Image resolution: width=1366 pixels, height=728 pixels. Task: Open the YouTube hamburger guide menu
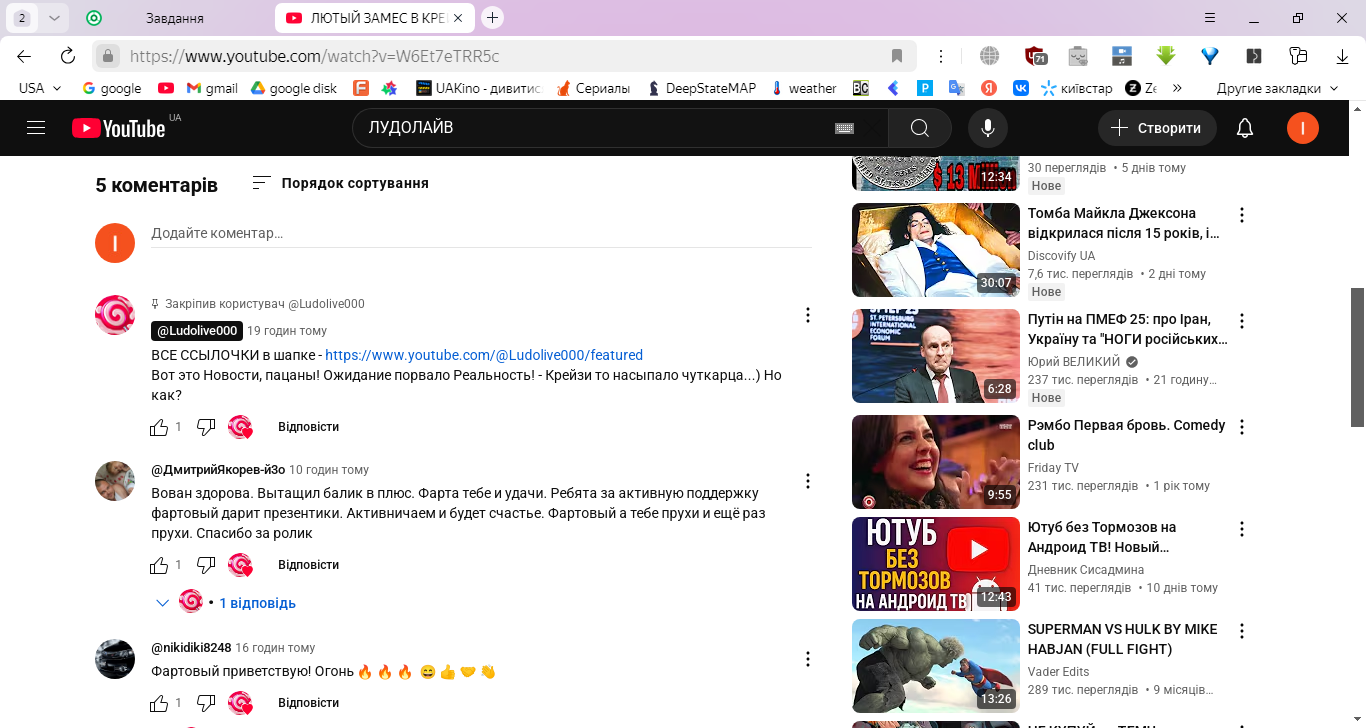pos(37,128)
